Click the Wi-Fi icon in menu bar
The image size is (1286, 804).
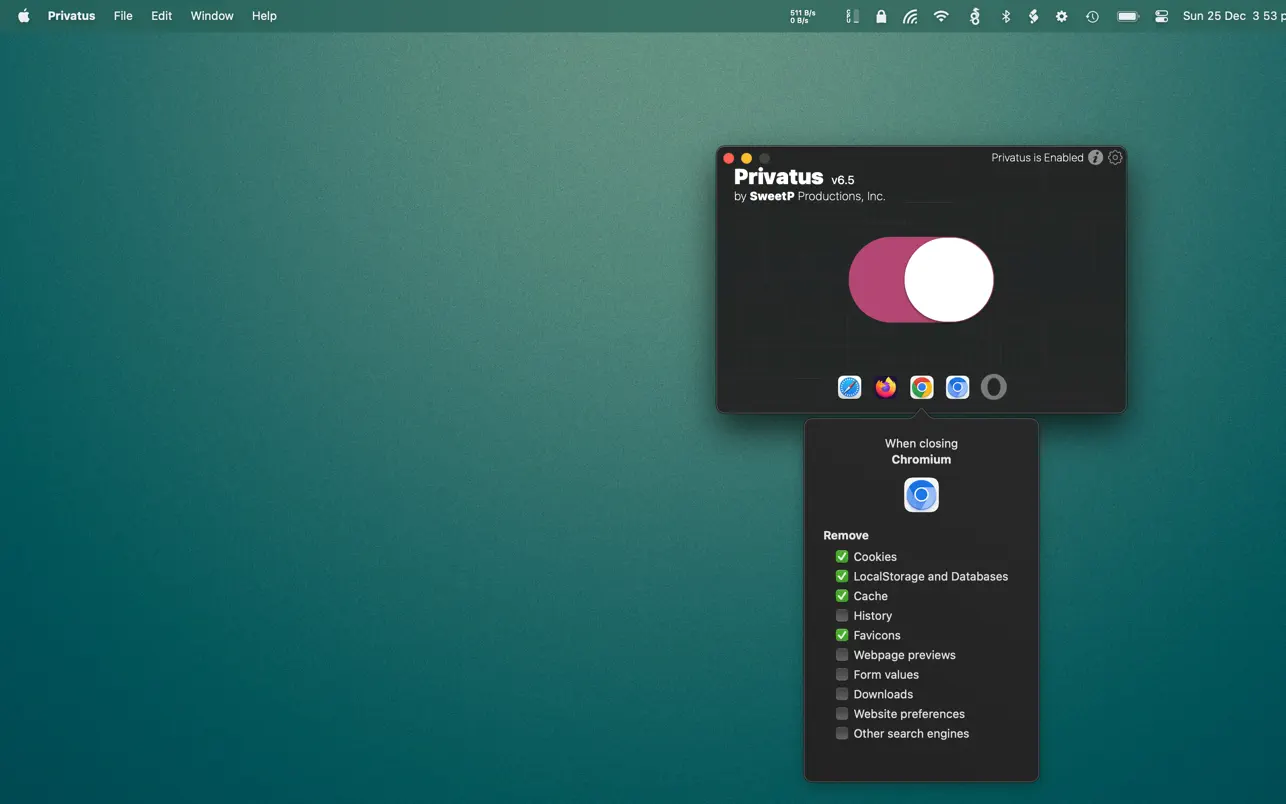click(941, 16)
